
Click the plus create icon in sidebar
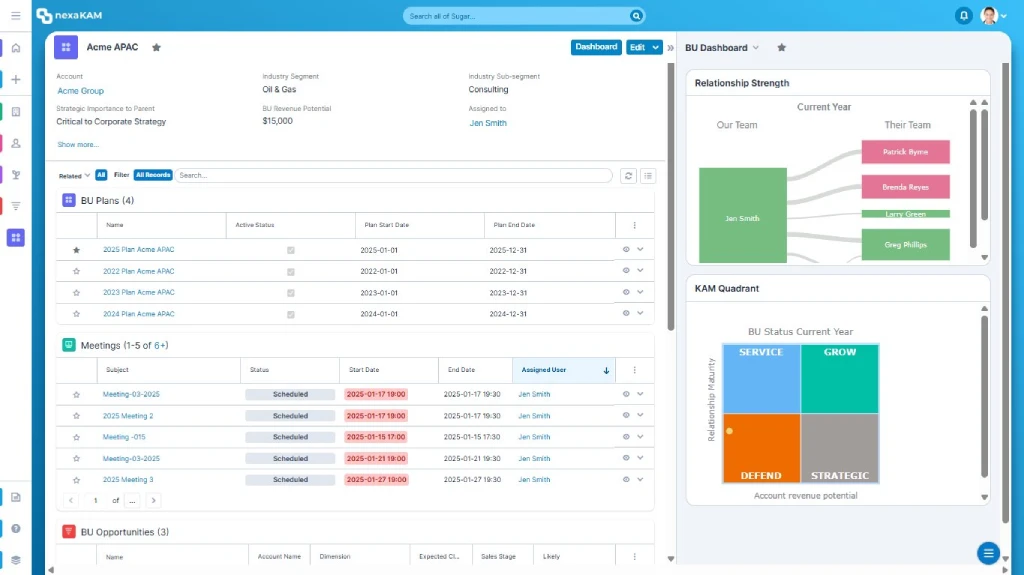coord(16,80)
